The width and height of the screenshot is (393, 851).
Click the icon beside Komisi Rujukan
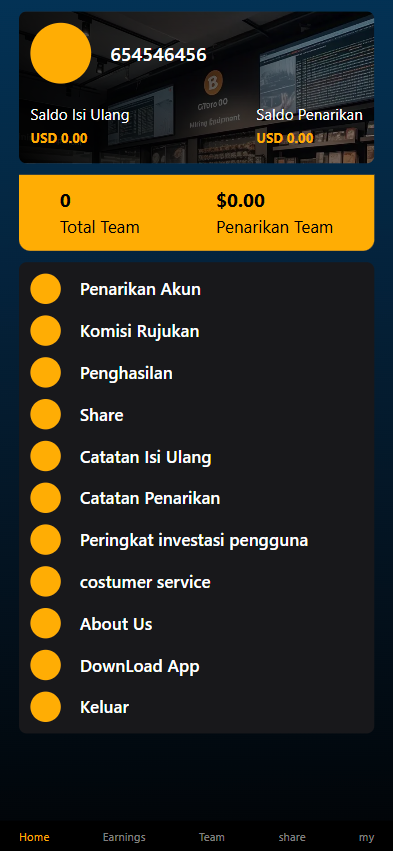[x=46, y=331]
